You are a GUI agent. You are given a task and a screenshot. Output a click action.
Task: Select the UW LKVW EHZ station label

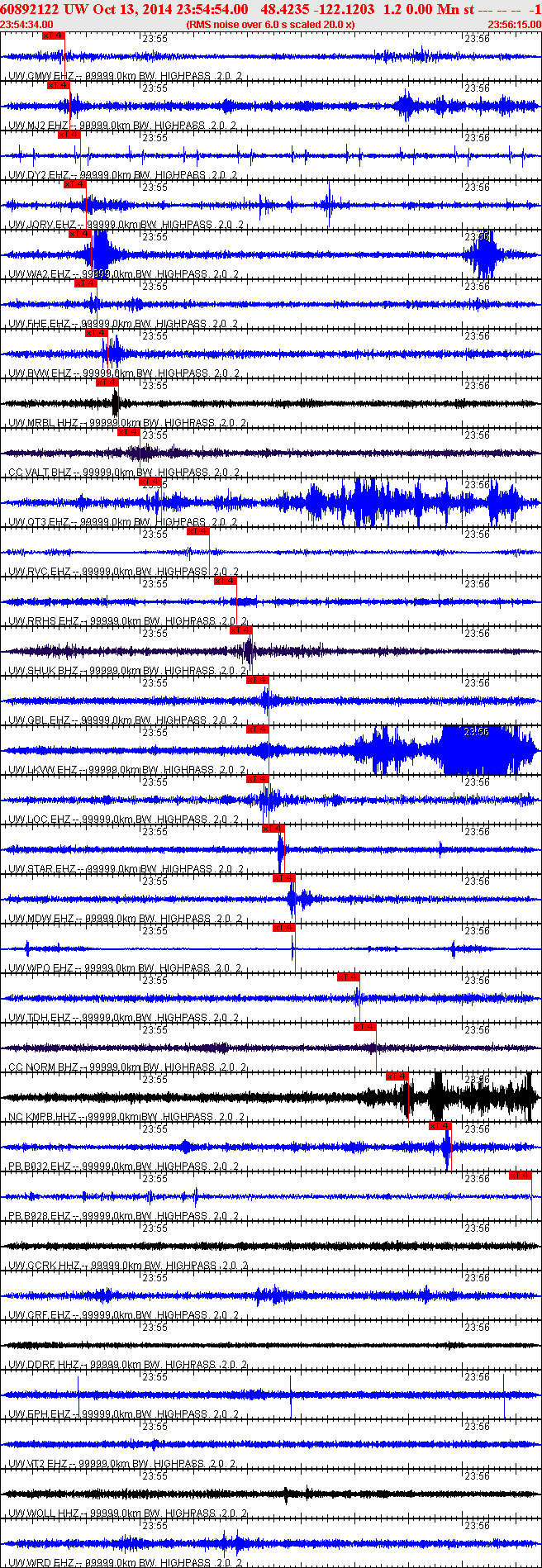[43, 770]
